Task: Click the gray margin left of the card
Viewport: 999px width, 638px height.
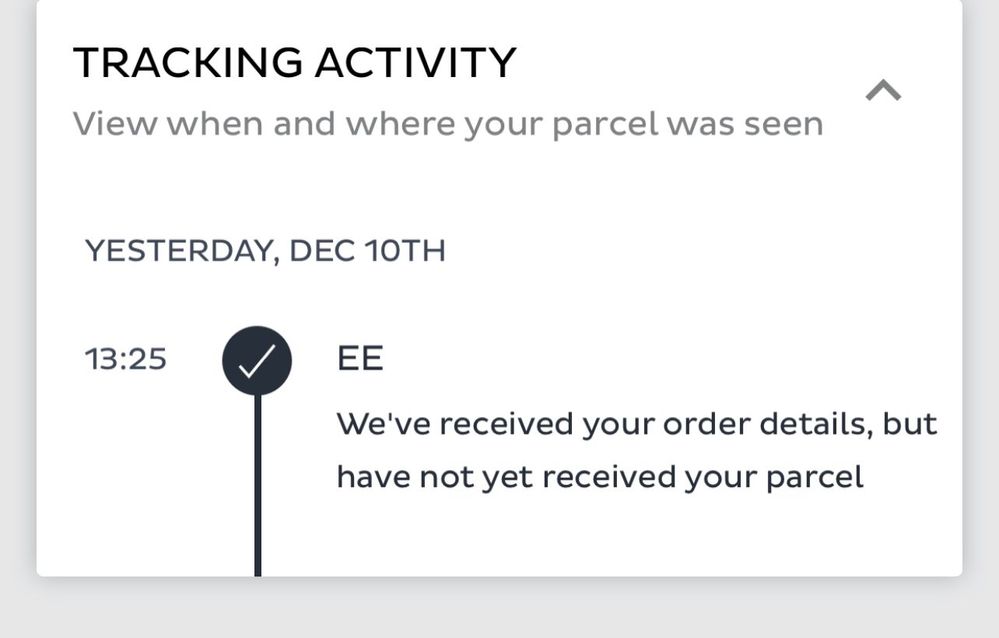Action: 17,300
